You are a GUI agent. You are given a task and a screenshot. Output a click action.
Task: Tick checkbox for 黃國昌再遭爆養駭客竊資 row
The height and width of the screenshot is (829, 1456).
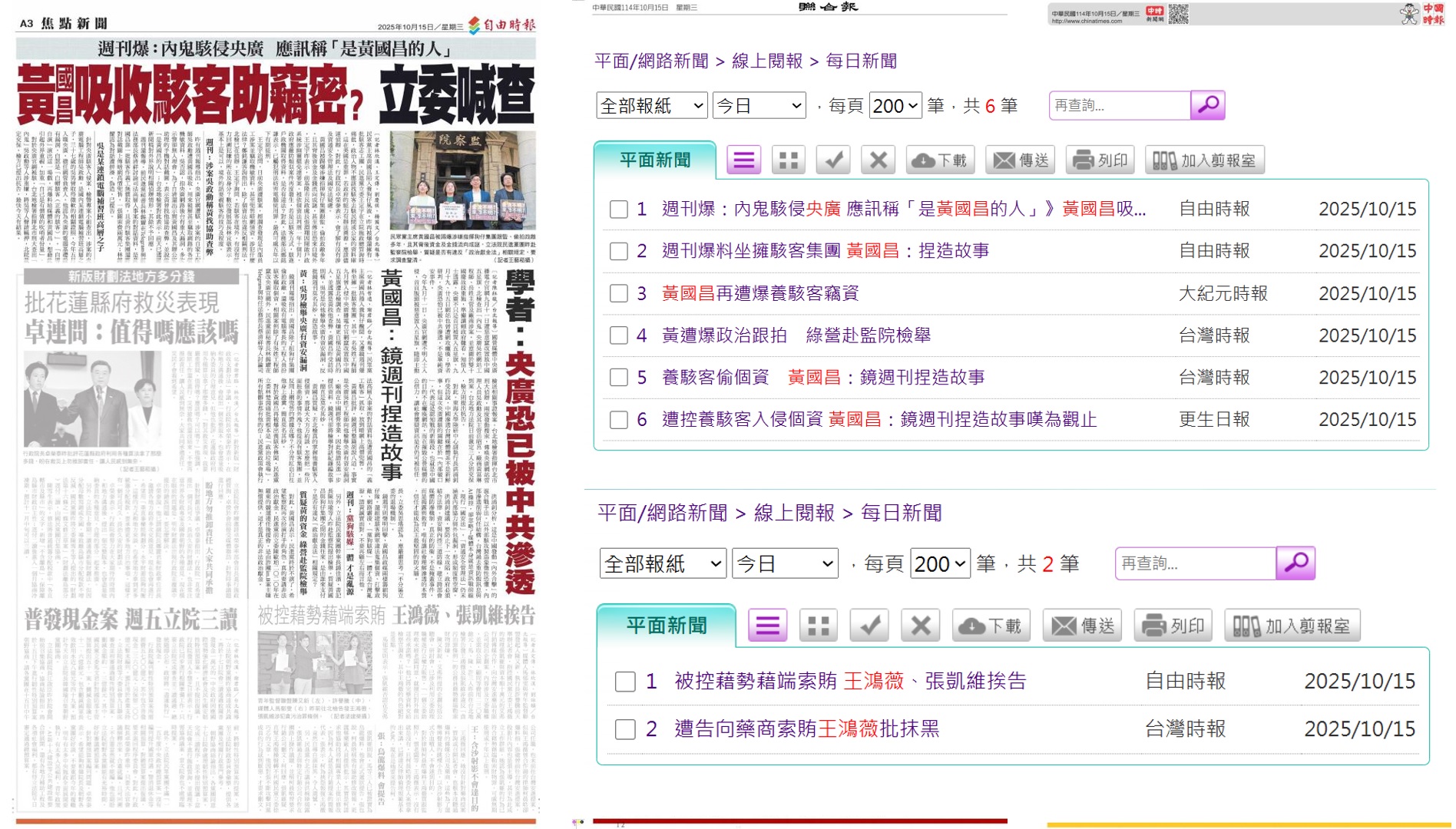tap(618, 293)
